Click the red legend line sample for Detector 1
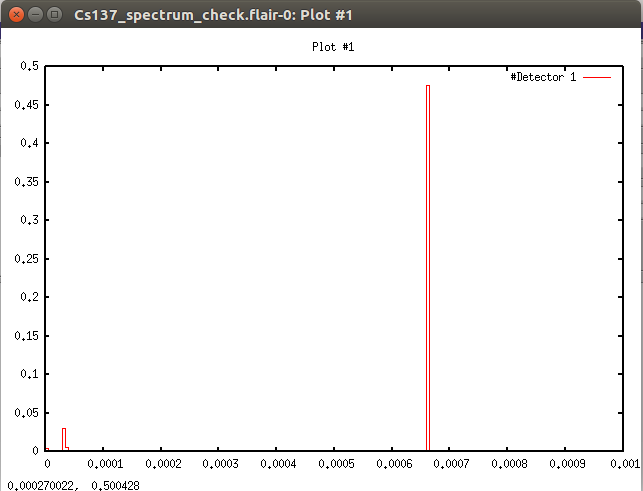Image resolution: width=643 pixels, height=491 pixels. coord(597,77)
